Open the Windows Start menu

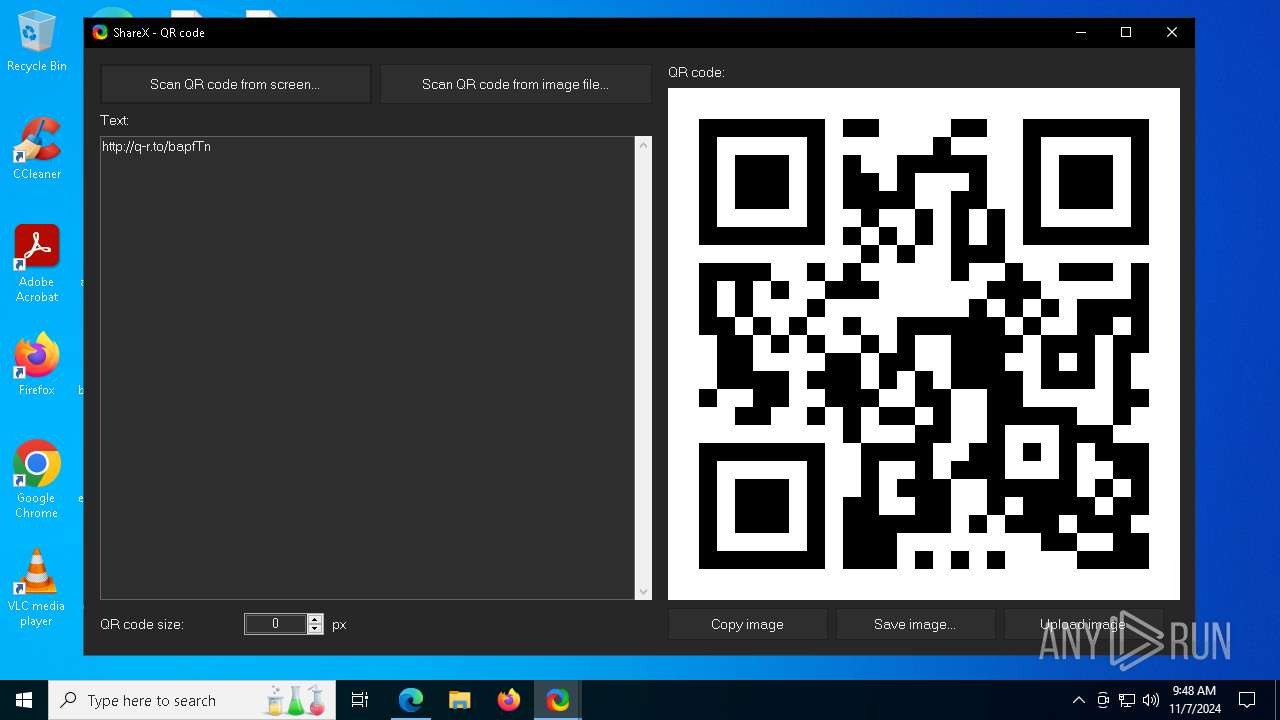pyautogui.click(x=24, y=700)
